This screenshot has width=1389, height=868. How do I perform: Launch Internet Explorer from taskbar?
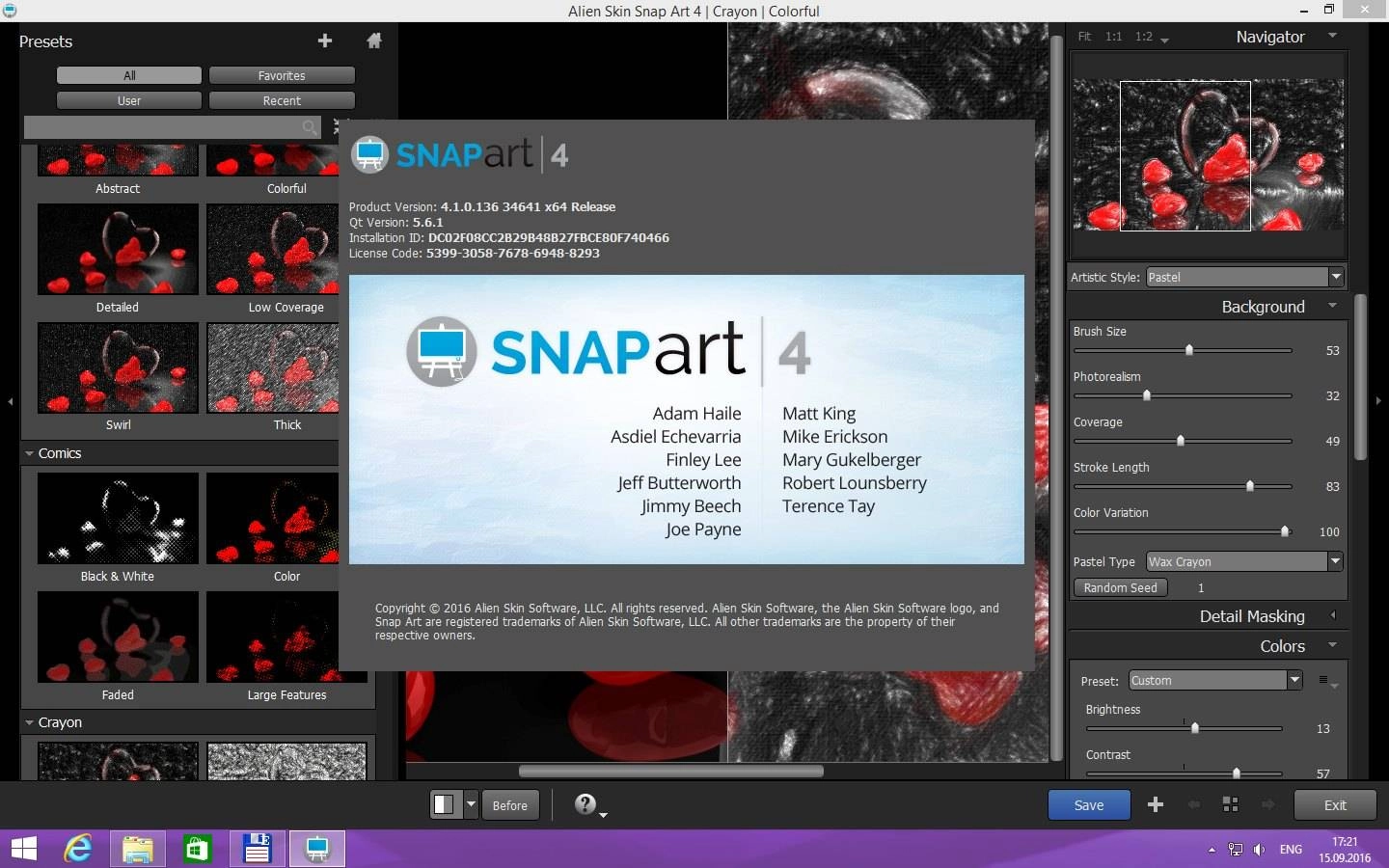click(x=77, y=849)
